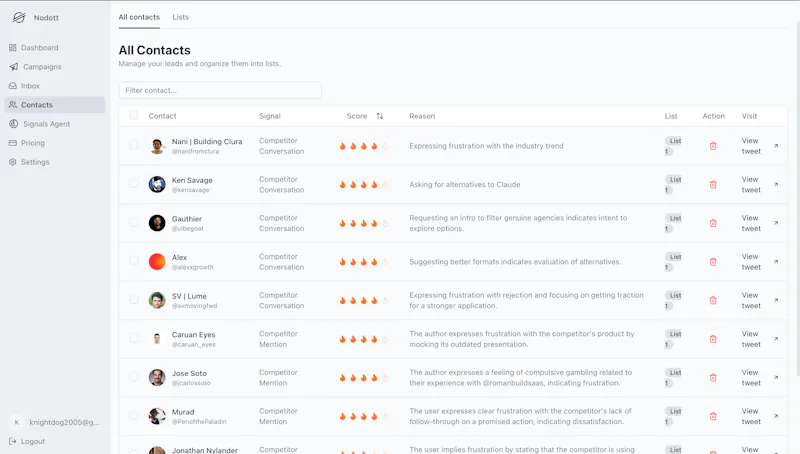View tweet link for SV | Lume
Image resolution: width=800 pixels, height=454 pixels.
point(751,300)
